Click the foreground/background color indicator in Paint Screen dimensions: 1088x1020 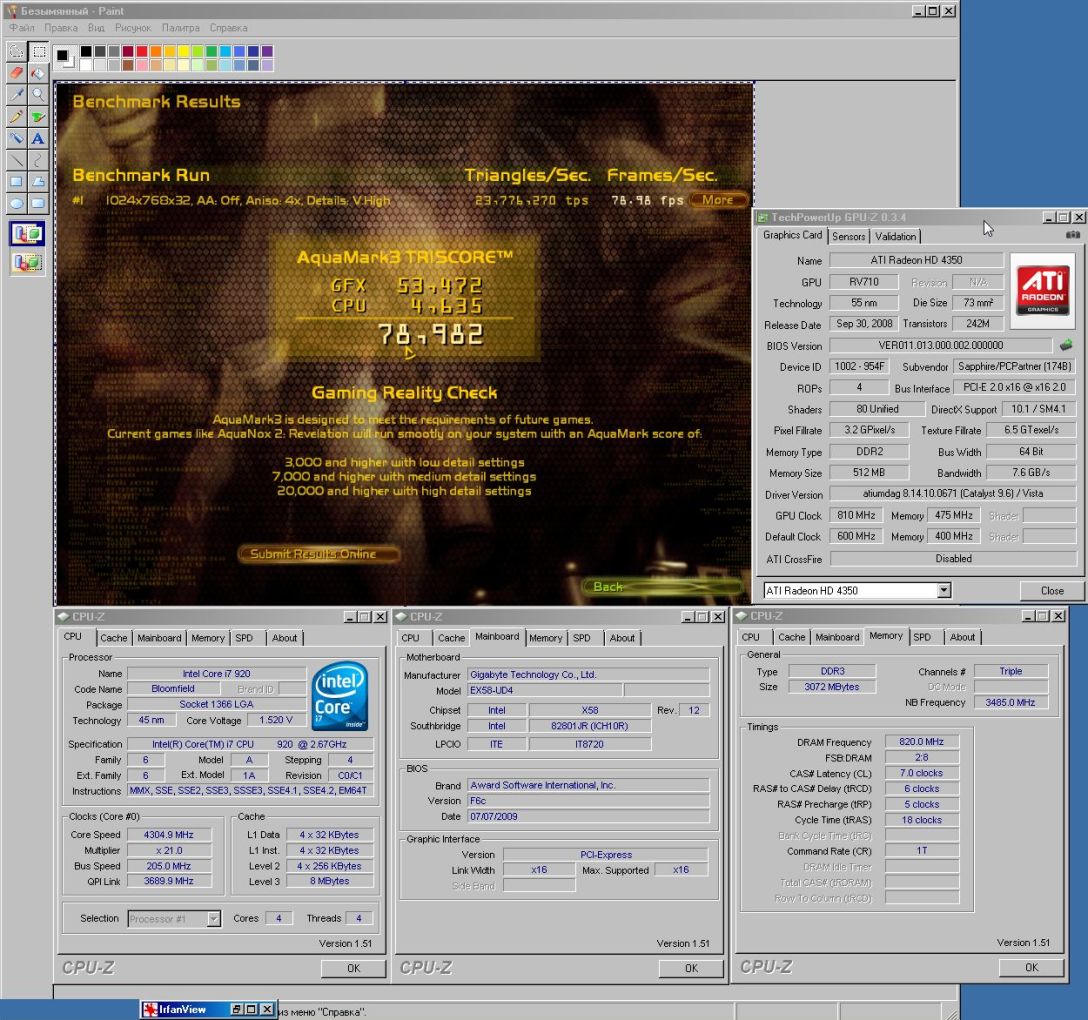(64, 57)
